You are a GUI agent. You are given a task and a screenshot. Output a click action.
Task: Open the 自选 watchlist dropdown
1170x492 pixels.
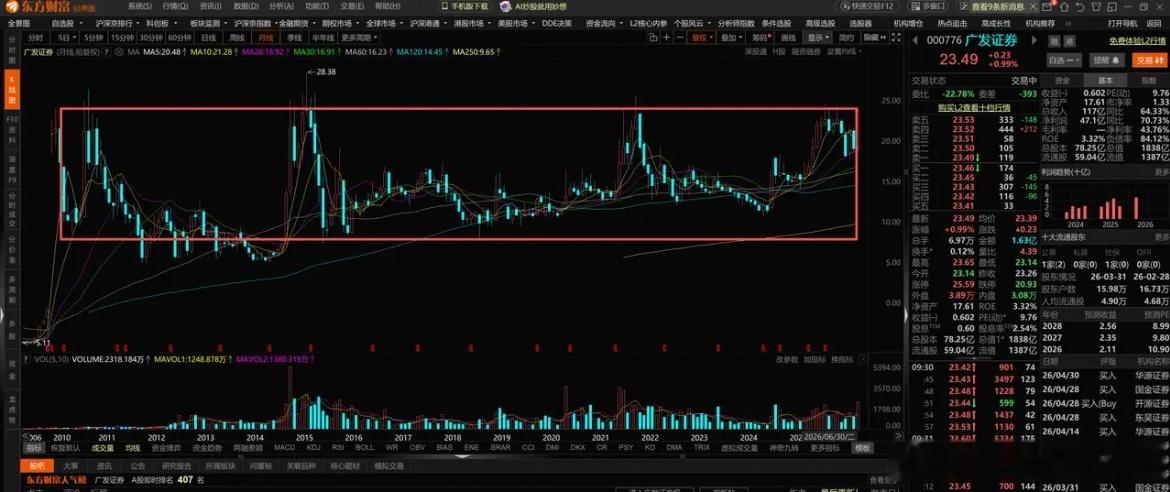pyautogui.click(x=1065, y=60)
